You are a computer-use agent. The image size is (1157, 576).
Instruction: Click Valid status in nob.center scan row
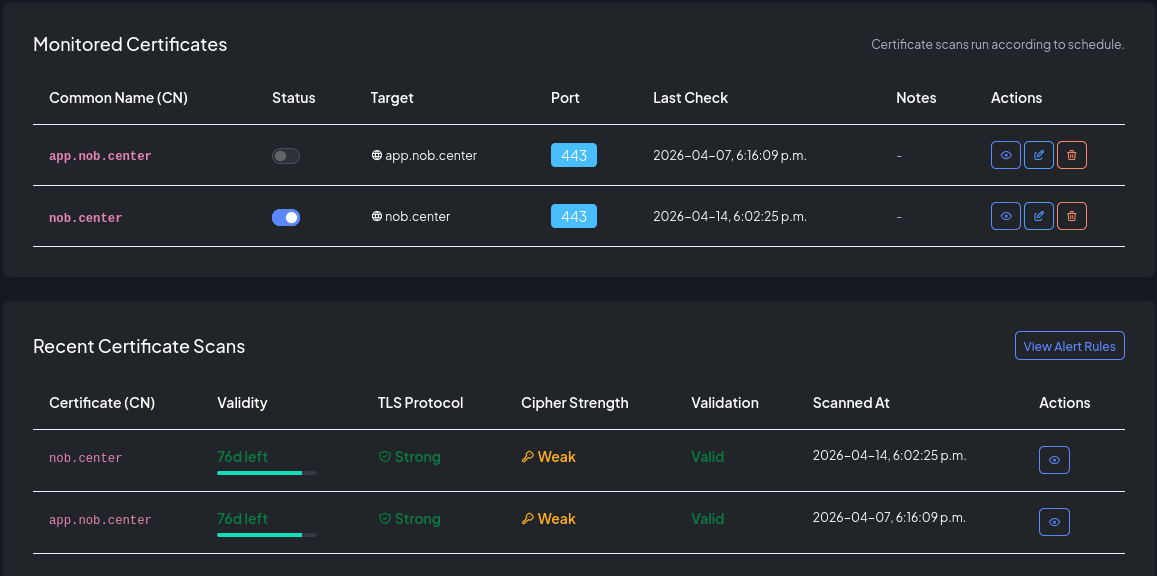[708, 457]
